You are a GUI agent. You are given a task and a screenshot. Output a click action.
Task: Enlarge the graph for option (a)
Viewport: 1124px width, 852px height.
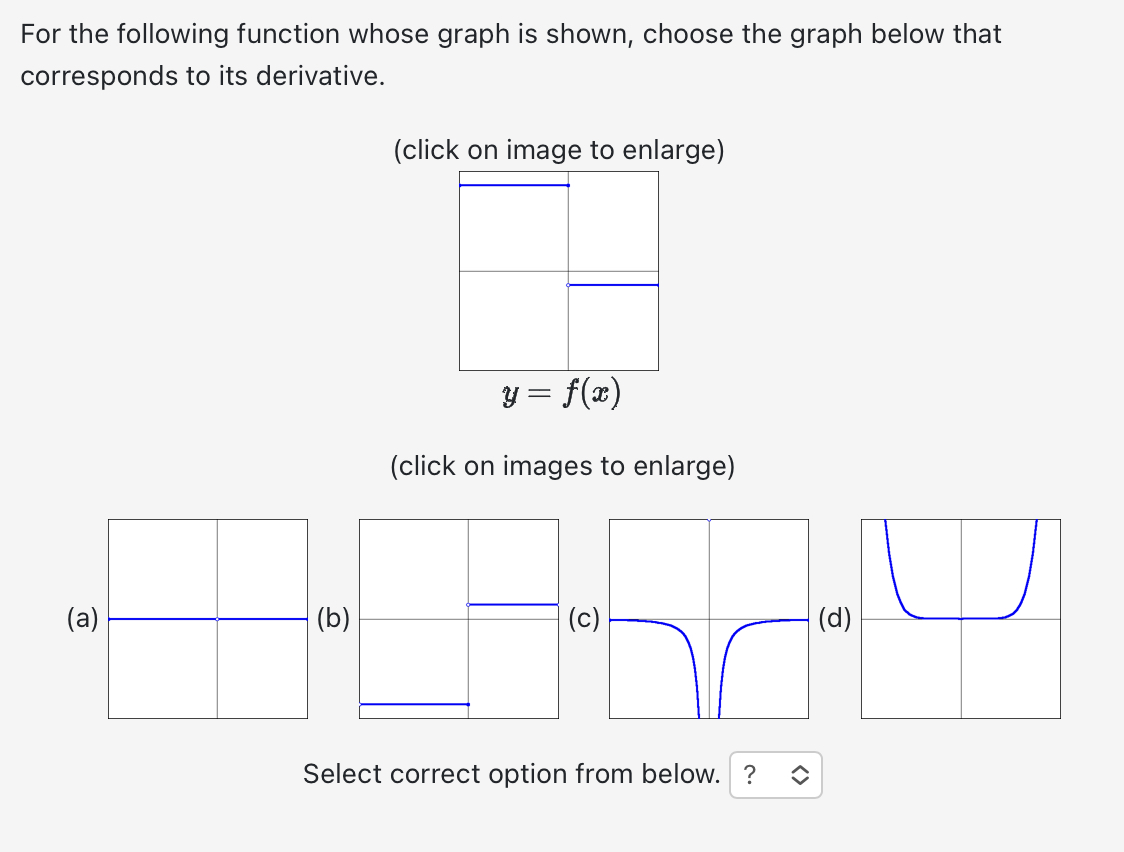pyautogui.click(x=207, y=617)
